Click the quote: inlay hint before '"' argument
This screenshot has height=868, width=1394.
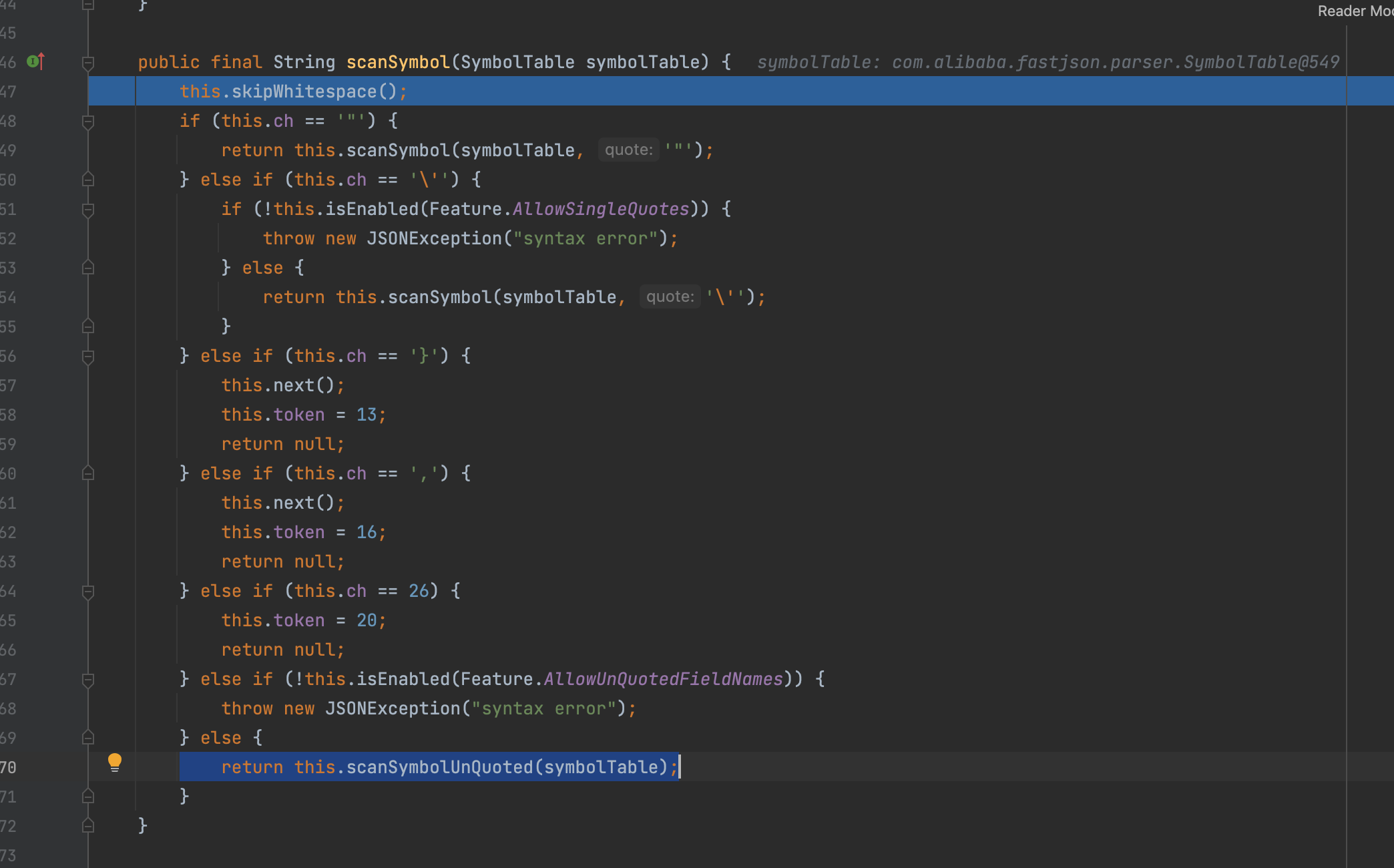coord(628,150)
